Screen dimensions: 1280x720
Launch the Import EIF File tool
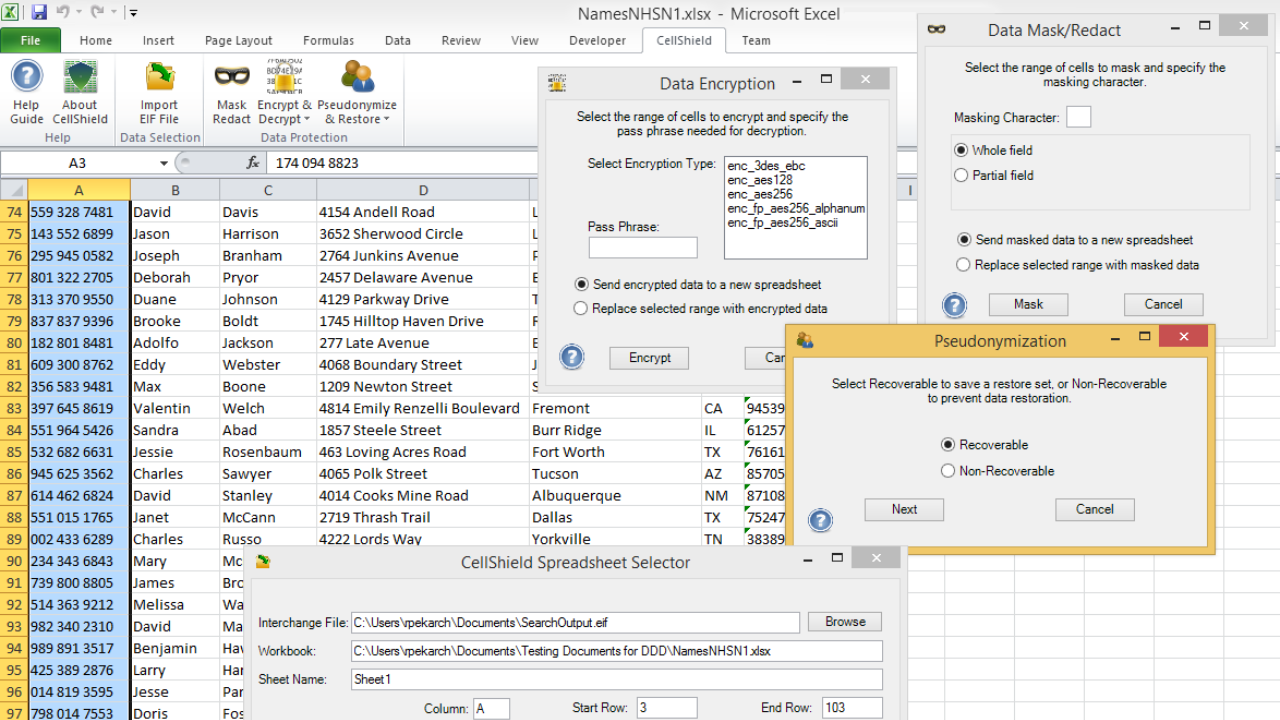click(159, 93)
